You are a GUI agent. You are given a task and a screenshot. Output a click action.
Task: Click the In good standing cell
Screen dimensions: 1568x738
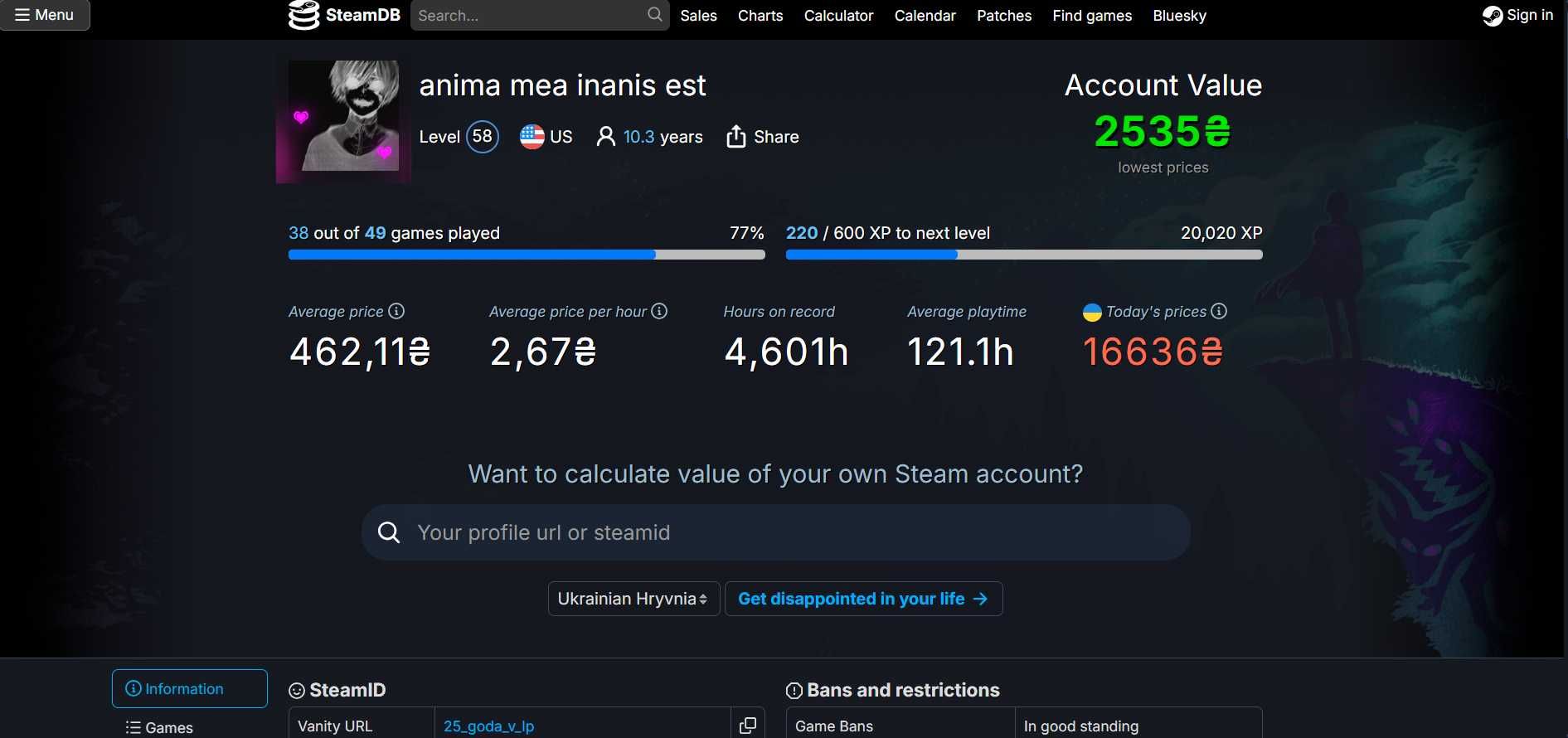tap(1138, 725)
